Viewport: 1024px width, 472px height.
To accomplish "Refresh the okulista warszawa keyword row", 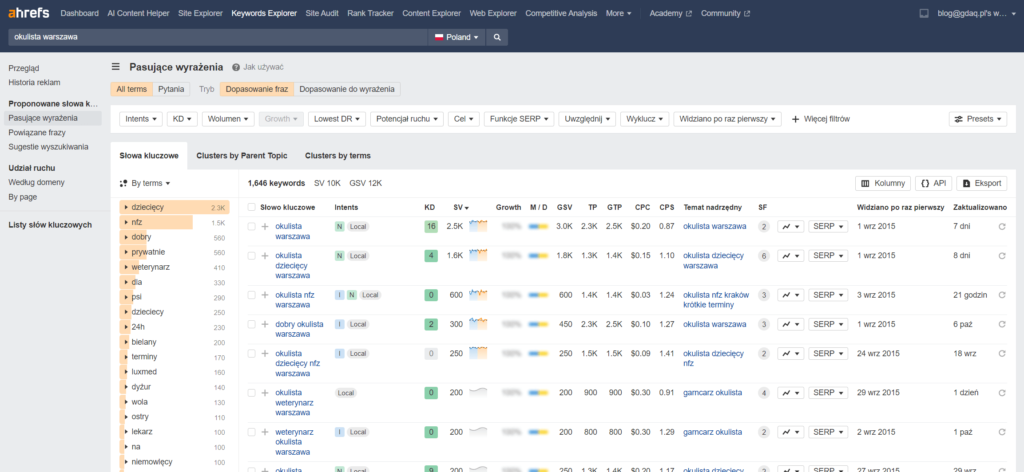I will [1002, 227].
